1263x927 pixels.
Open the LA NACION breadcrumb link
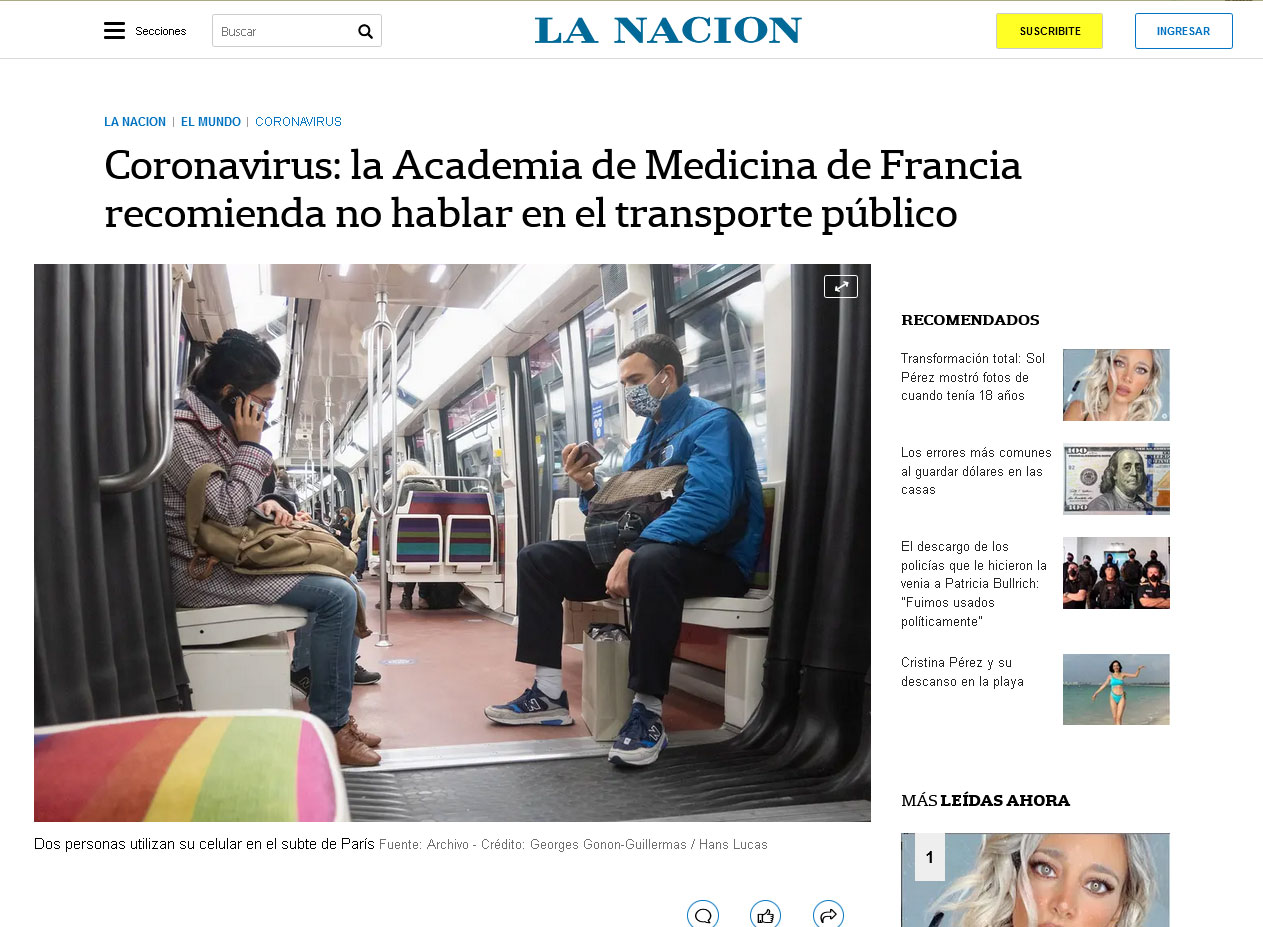click(135, 122)
